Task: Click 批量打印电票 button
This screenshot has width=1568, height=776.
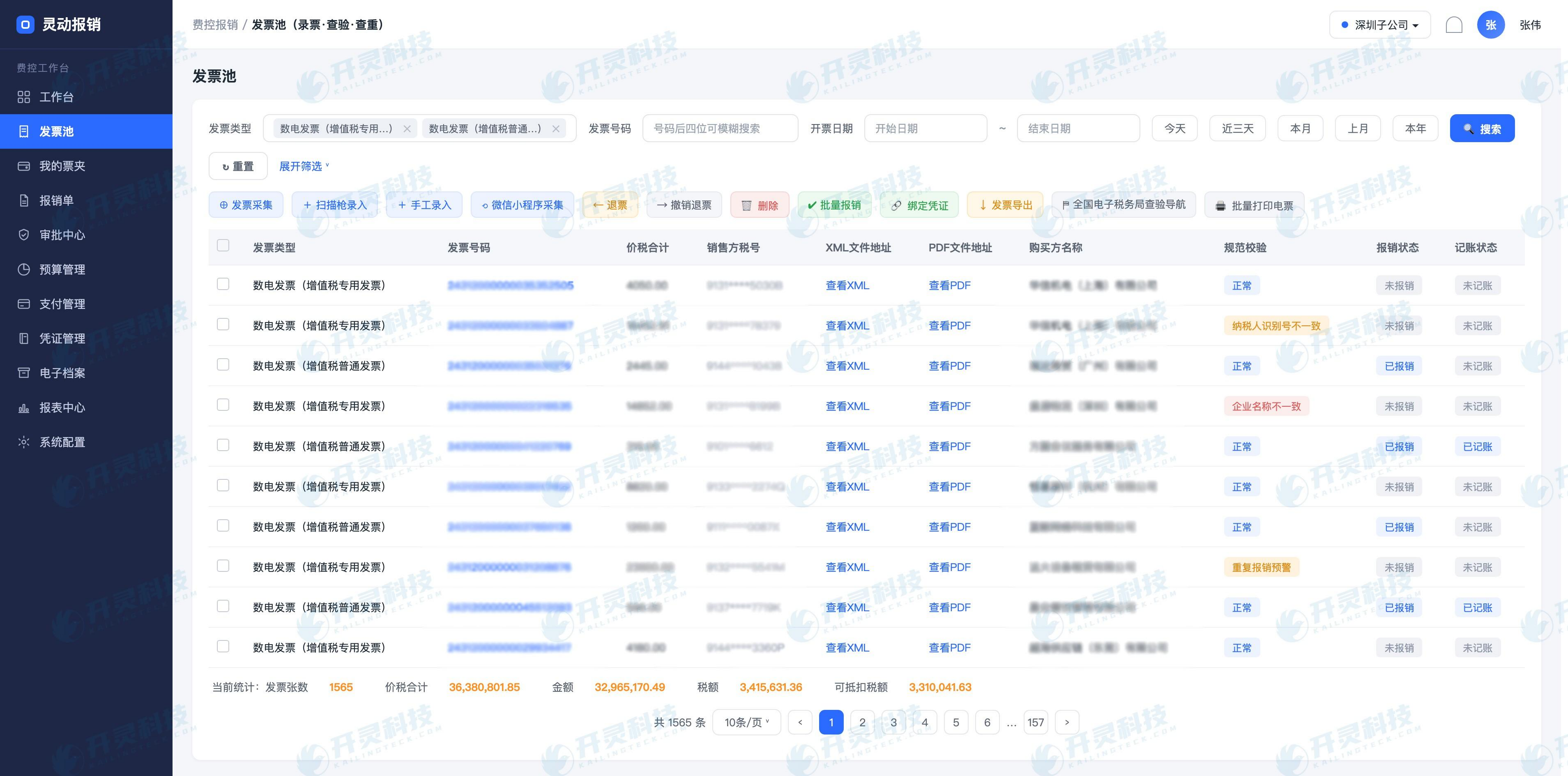Action: pyautogui.click(x=1255, y=205)
